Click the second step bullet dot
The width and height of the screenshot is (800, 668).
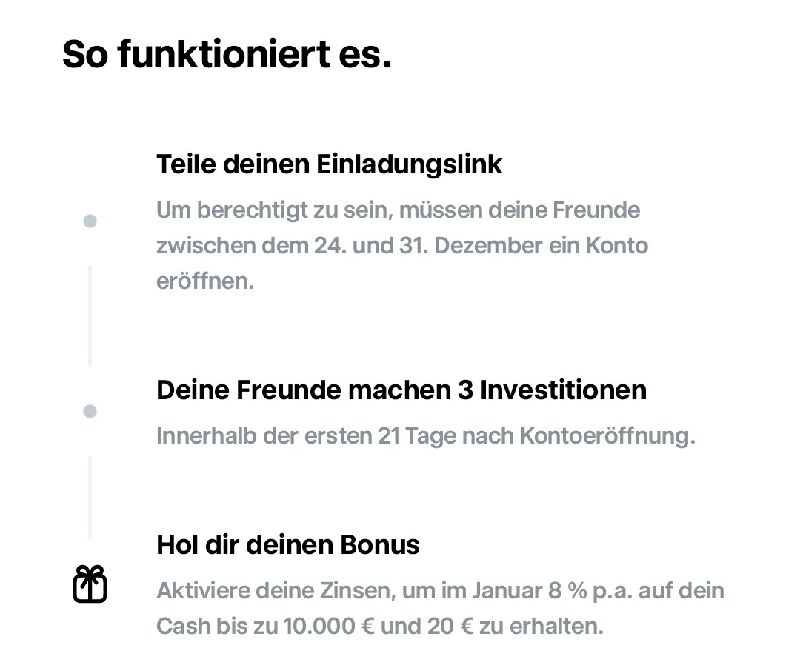pyautogui.click(x=90, y=411)
